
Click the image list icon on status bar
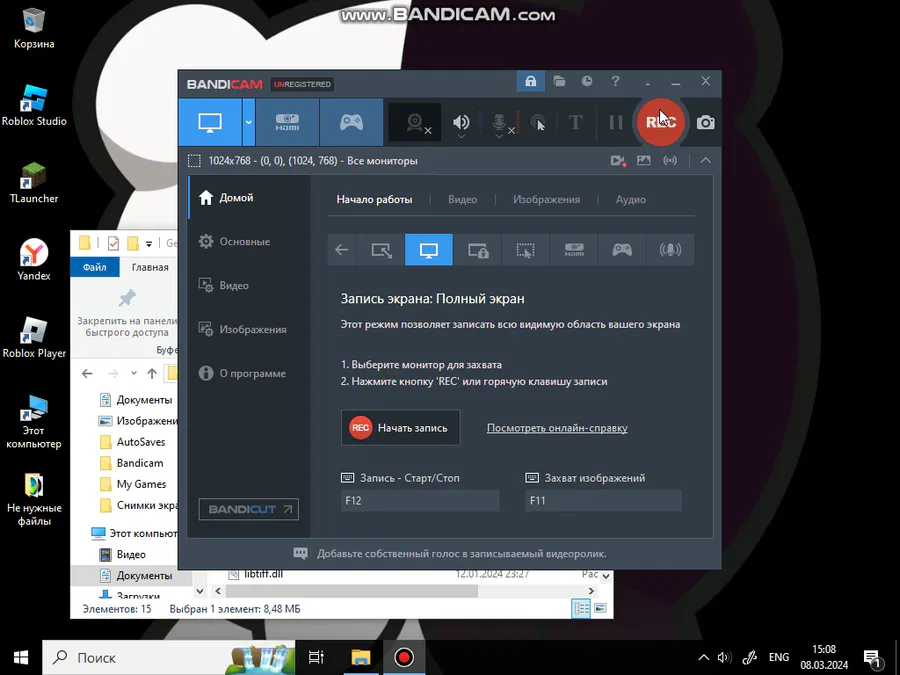tap(643, 161)
